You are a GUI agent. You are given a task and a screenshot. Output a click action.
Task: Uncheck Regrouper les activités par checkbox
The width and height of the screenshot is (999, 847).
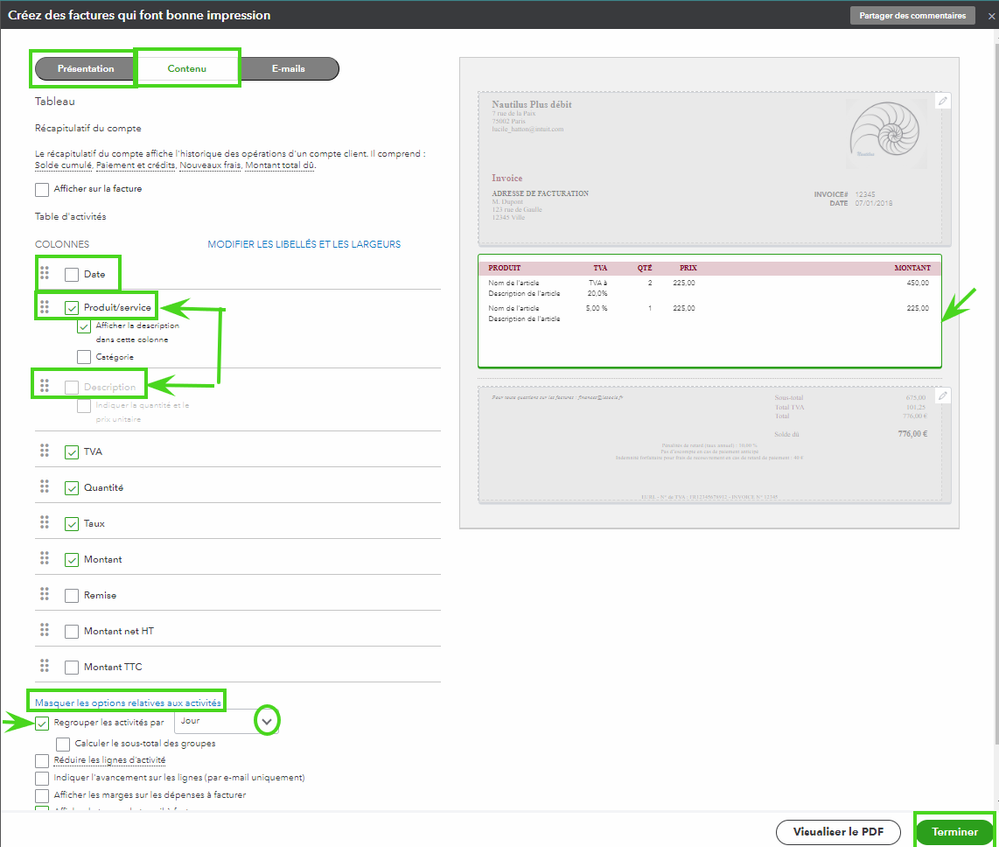(42, 723)
